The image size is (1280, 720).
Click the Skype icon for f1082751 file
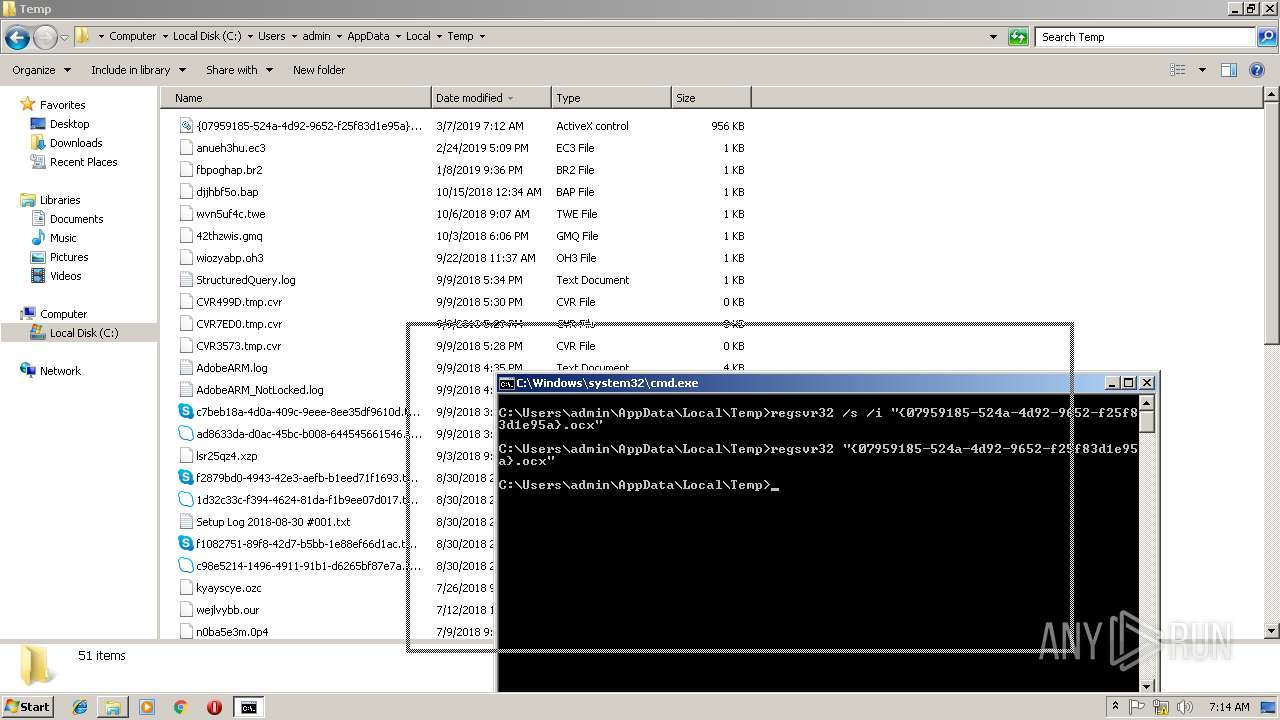tap(186, 544)
